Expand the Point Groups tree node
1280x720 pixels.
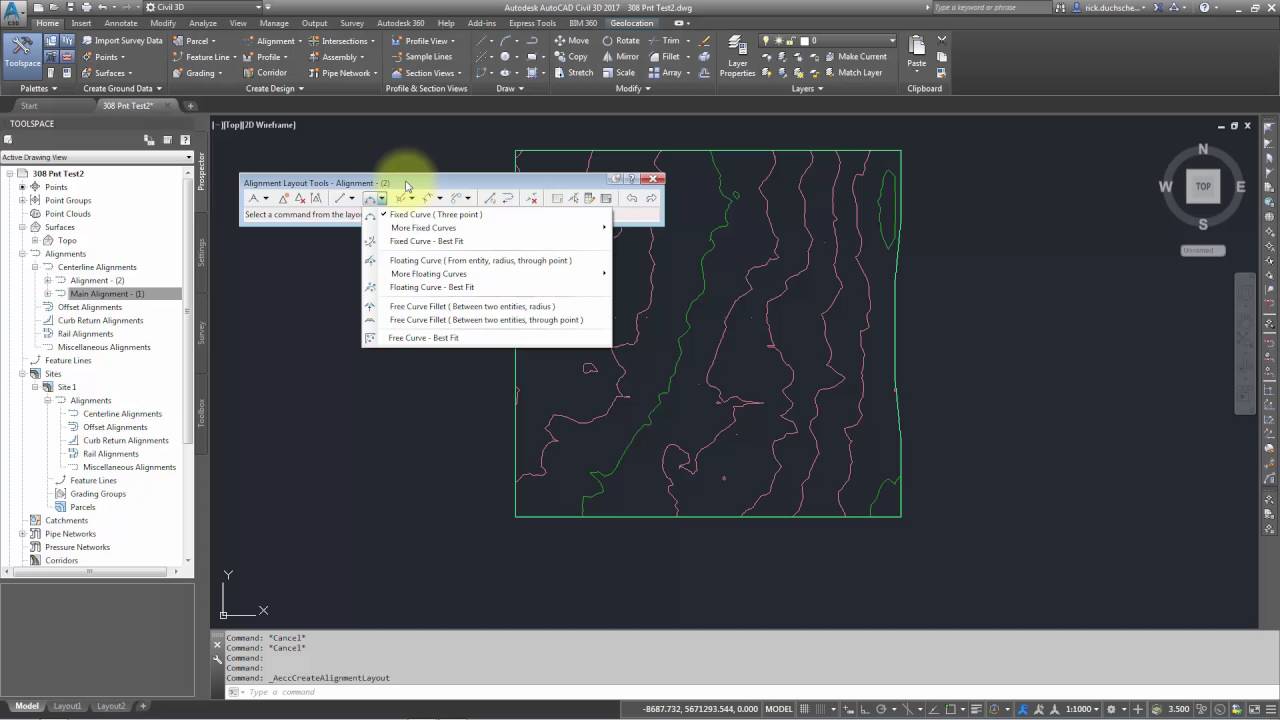pos(22,200)
